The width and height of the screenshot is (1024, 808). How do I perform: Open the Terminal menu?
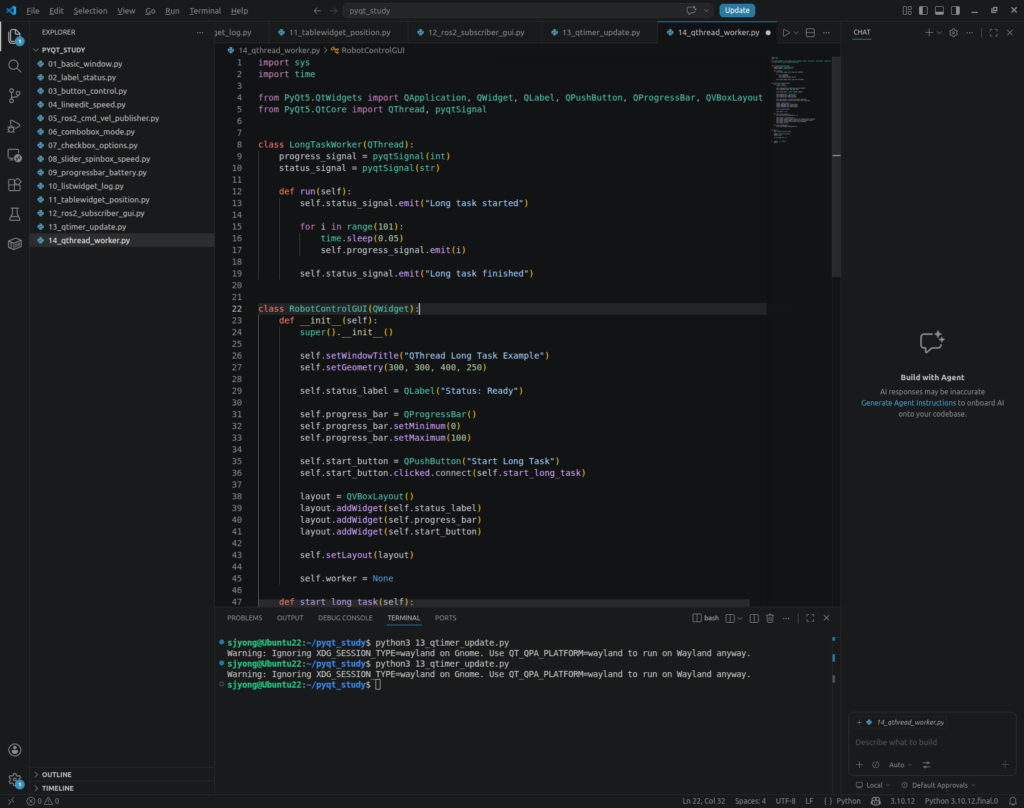click(205, 10)
